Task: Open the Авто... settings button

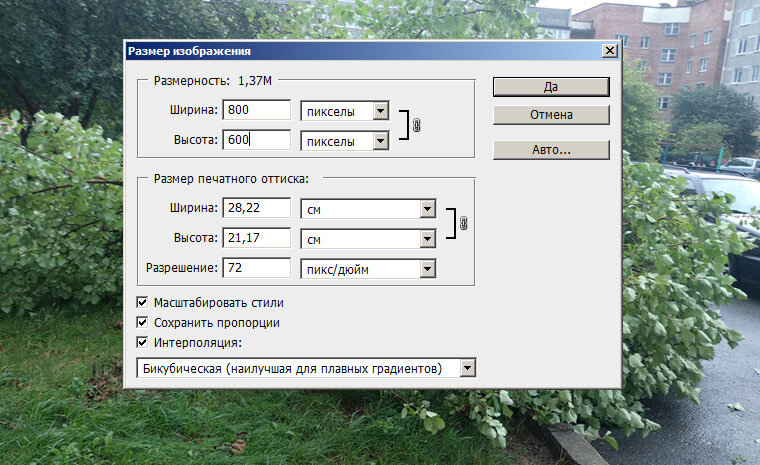Action: (551, 150)
